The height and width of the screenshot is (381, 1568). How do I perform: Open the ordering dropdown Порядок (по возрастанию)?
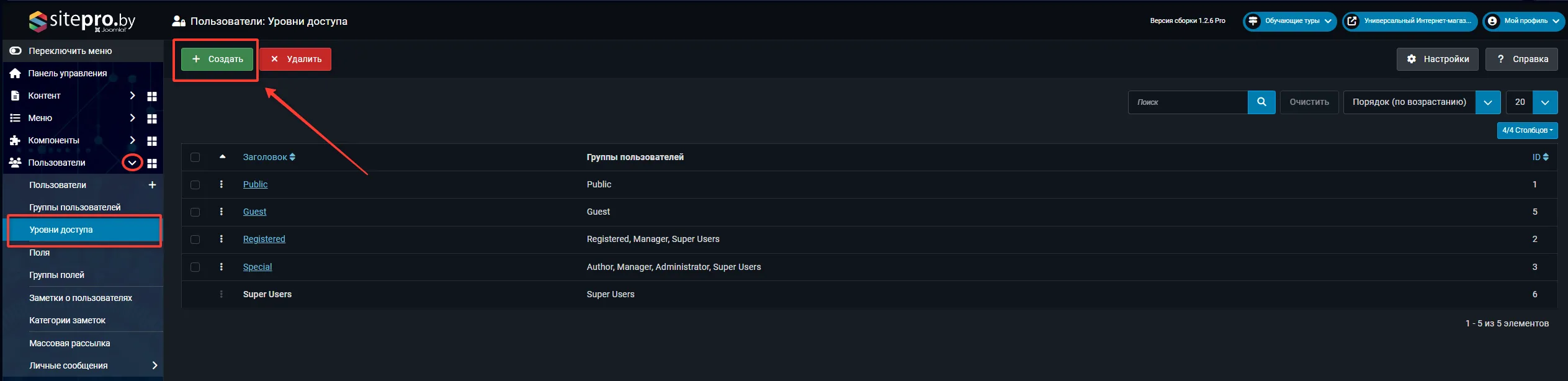(1421, 102)
